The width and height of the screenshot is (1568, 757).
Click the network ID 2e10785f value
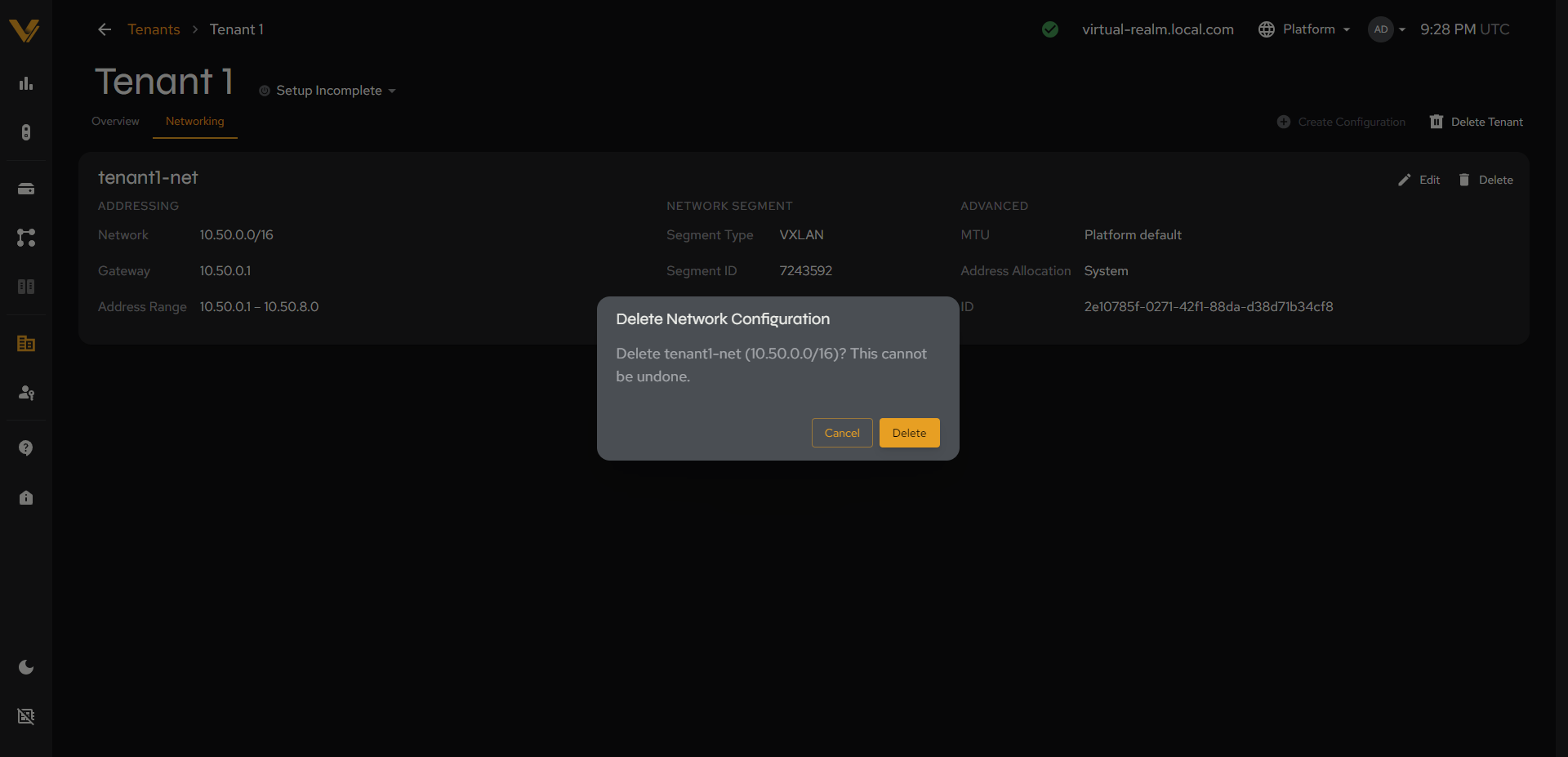1209,306
